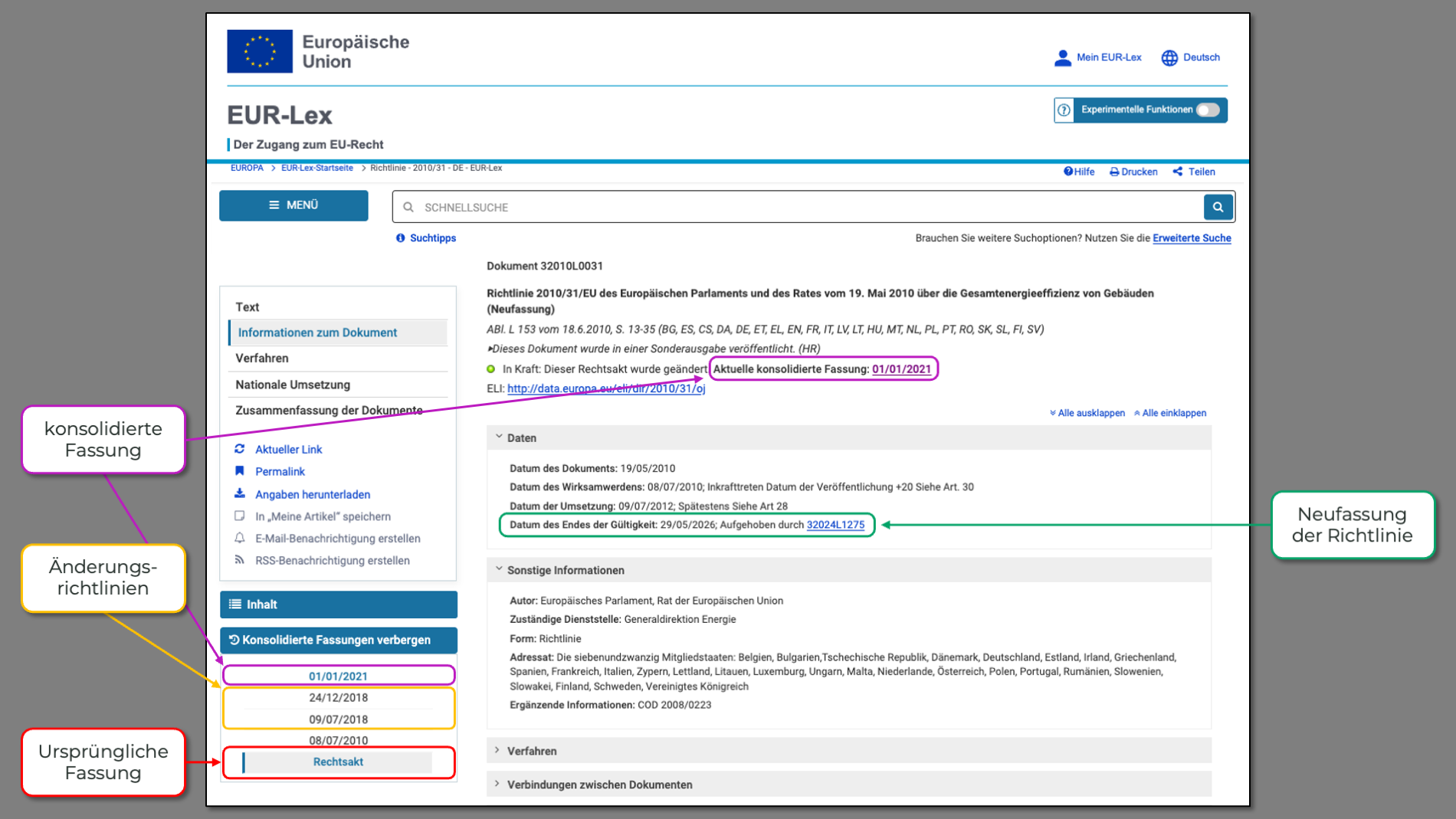Image resolution: width=1456 pixels, height=819 pixels.
Task: Click the help question-mark icon beside Experimentelle Funktionen
Action: (1064, 110)
